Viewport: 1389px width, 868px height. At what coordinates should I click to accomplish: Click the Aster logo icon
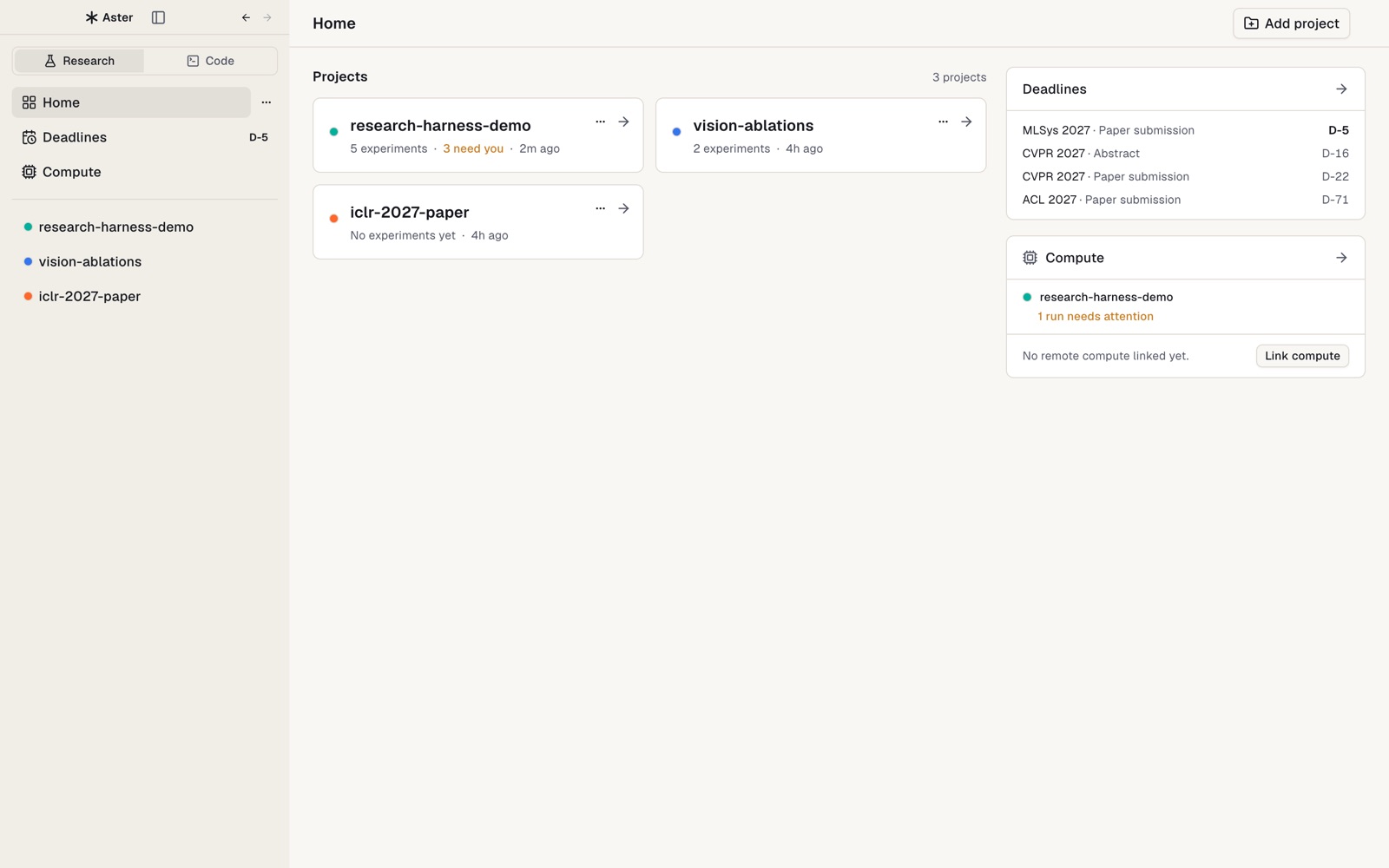[x=91, y=17]
